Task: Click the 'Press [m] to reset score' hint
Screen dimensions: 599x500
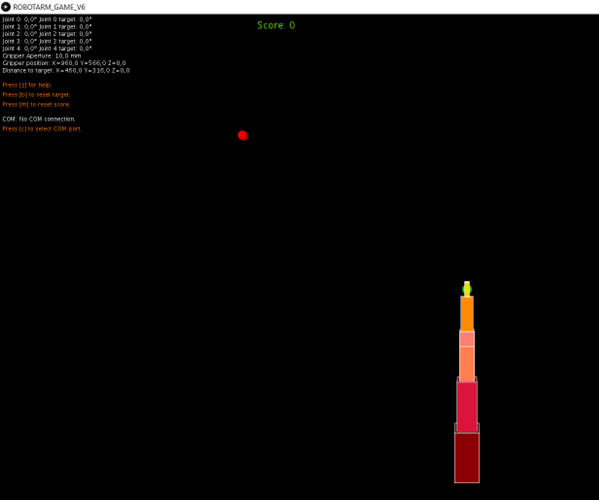Action: pyautogui.click(x=36, y=104)
